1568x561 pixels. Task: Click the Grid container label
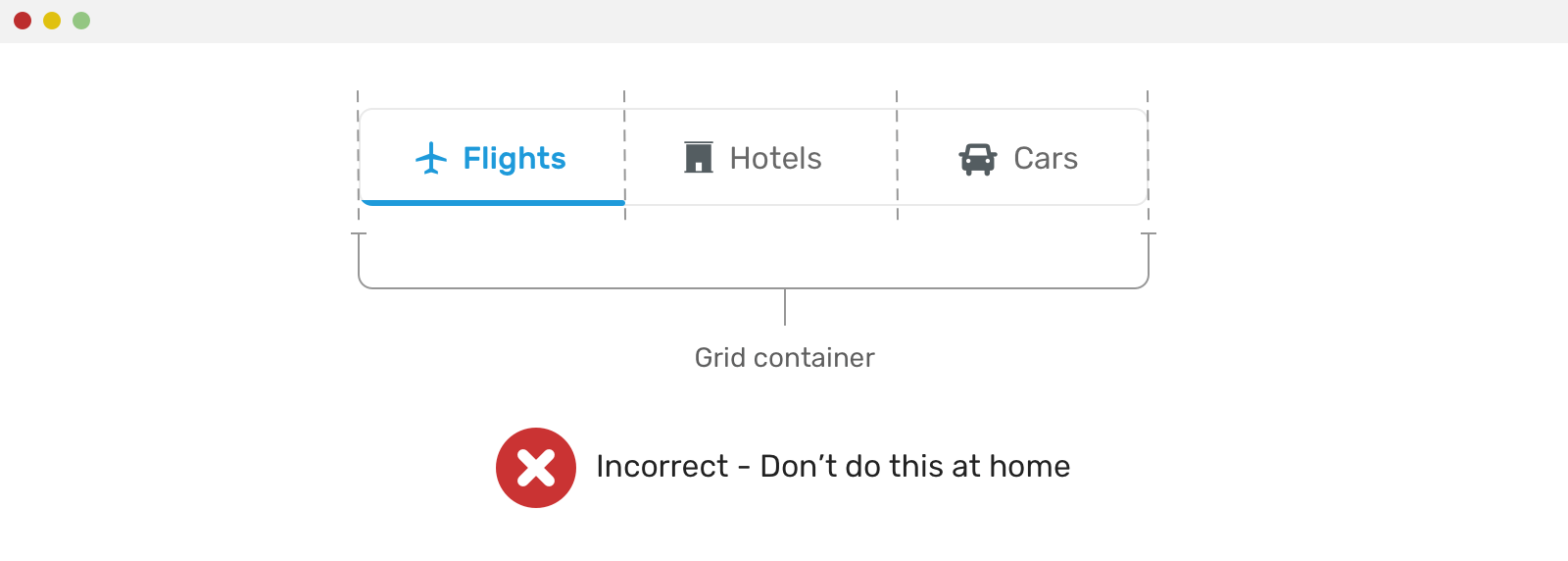click(784, 358)
